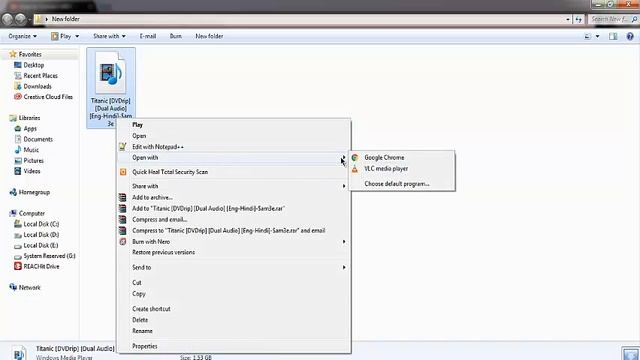Click the Help question mark icon
Screen dimensions: 640x360
pos(630,36)
